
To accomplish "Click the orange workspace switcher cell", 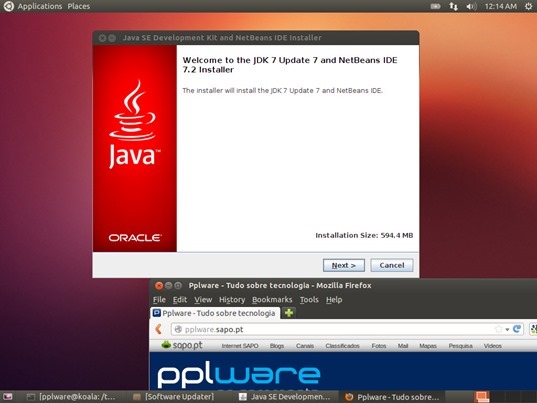I will point(482,397).
